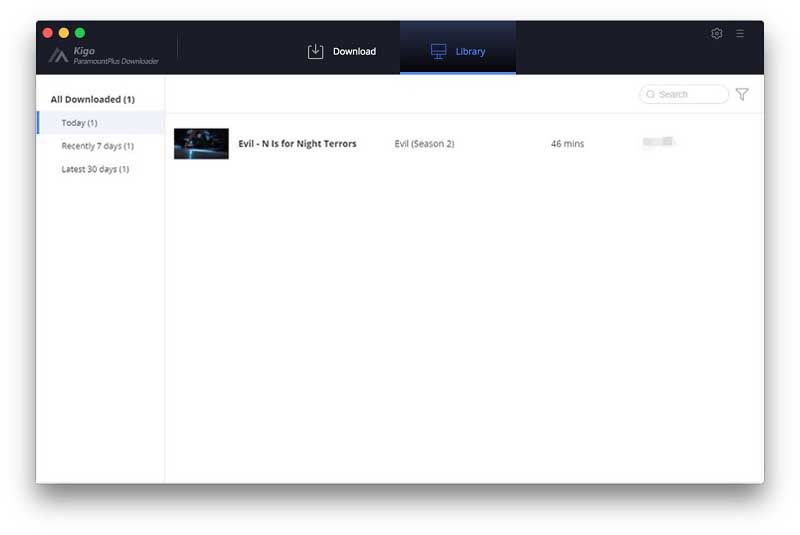Click the Kigo logo icon
This screenshot has width=800, height=535.
(x=58, y=55)
